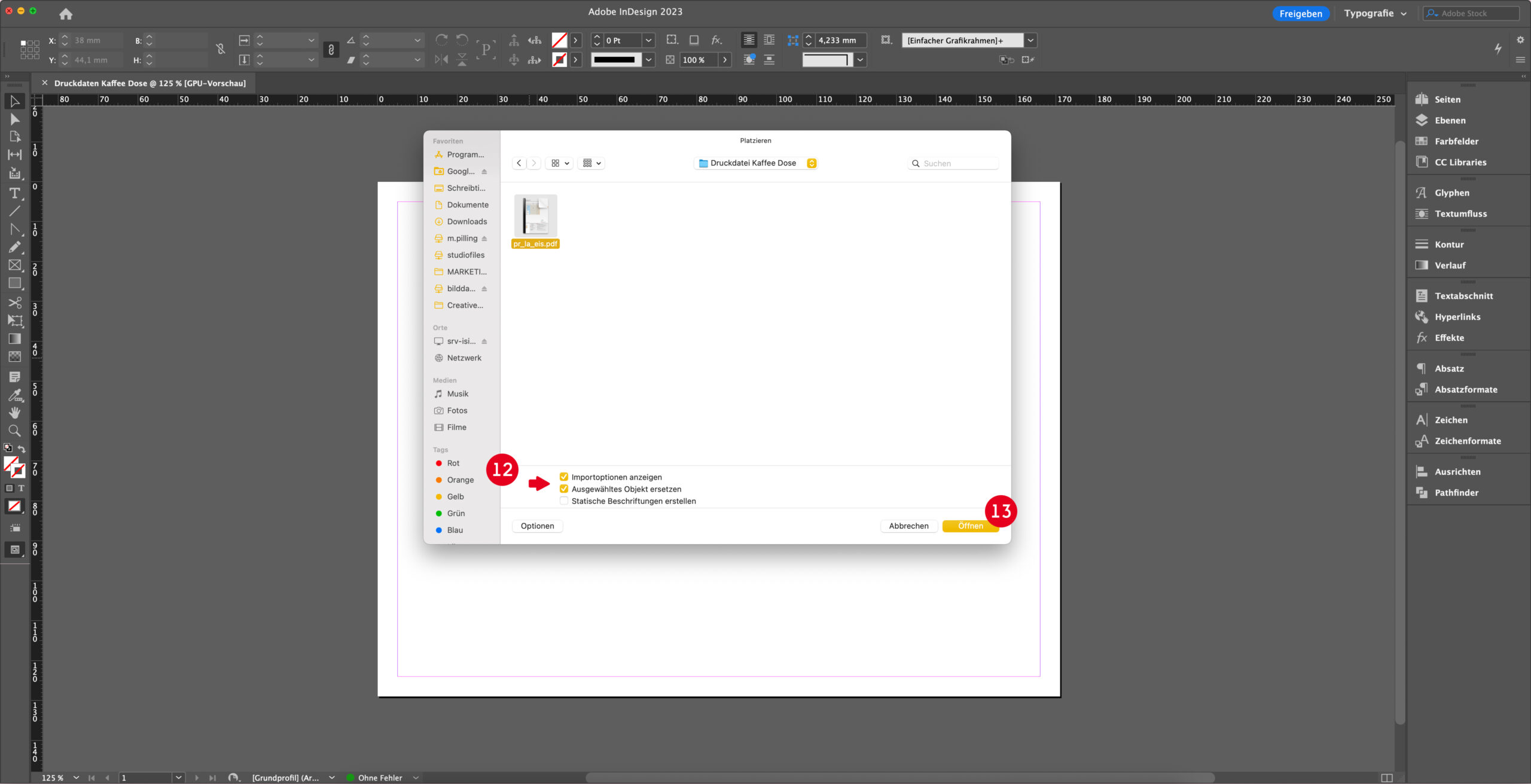1531x784 pixels.
Task: Select the Eyedropper tool
Action: (14, 395)
